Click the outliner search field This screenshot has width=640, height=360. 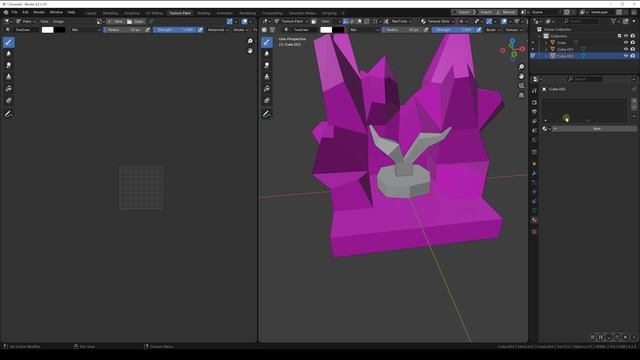tap(581, 21)
